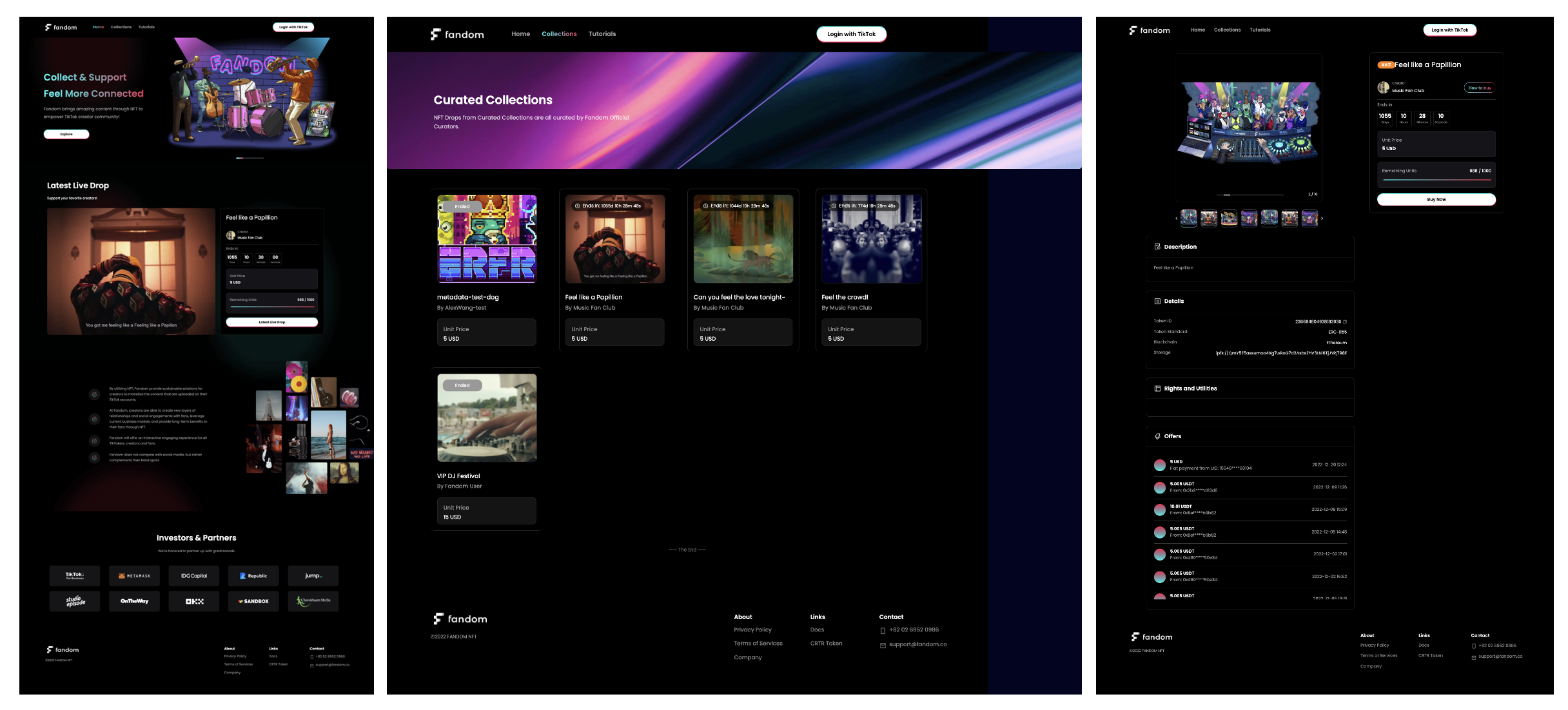The height and width of the screenshot is (710, 1568).
Task: Open the Feel the crowd! collection card image
Action: tap(872, 239)
